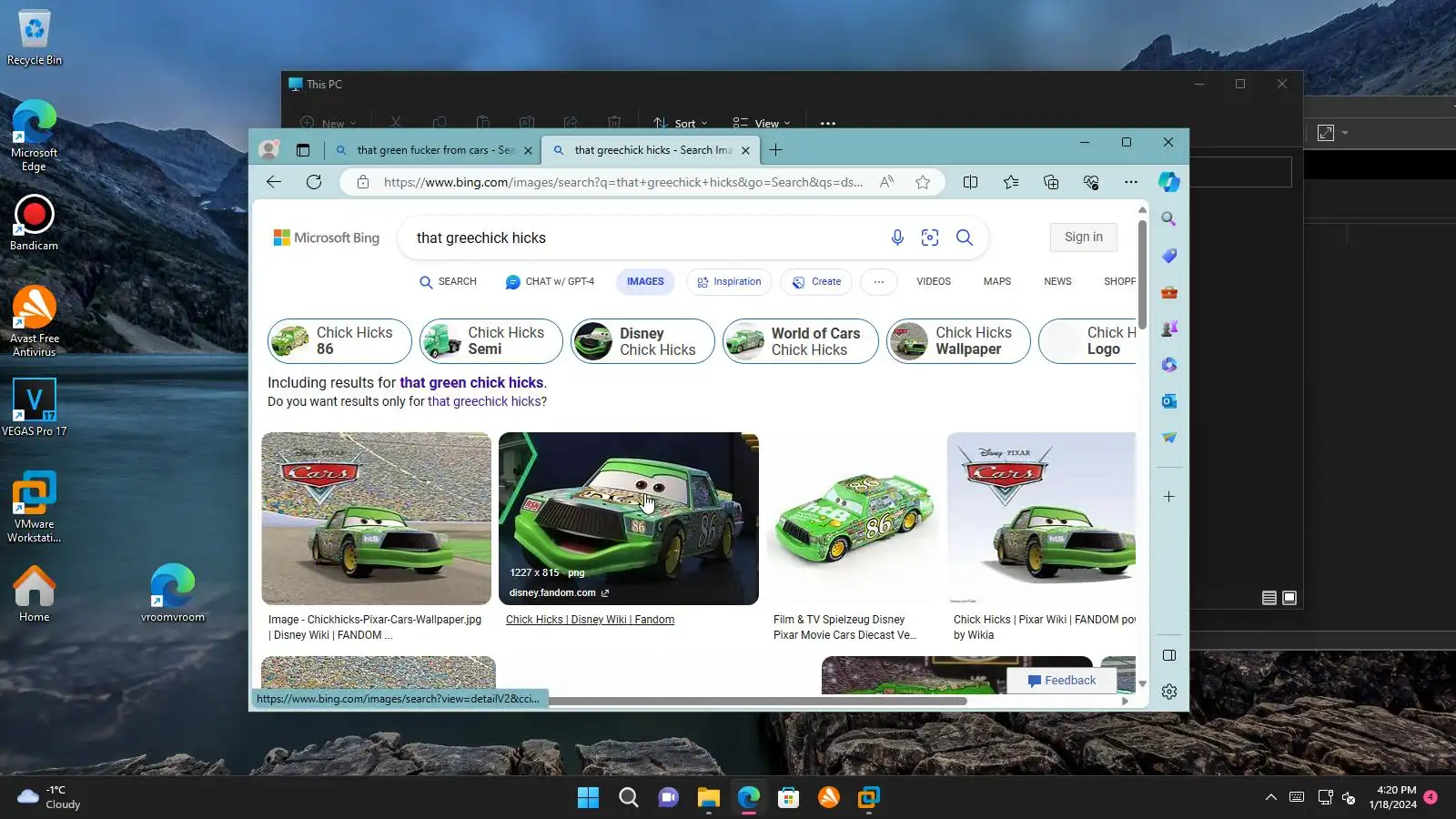Refresh the Bing page

coord(314,182)
